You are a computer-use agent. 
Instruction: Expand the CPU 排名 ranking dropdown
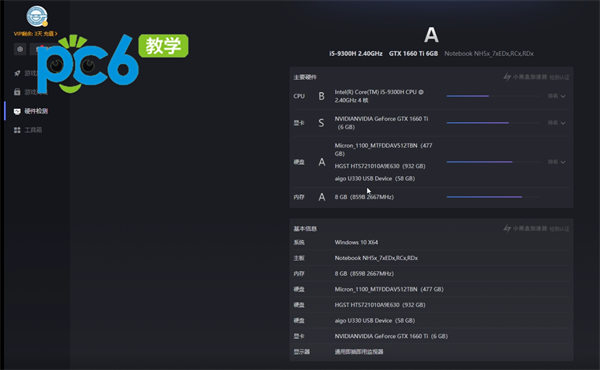coord(556,96)
